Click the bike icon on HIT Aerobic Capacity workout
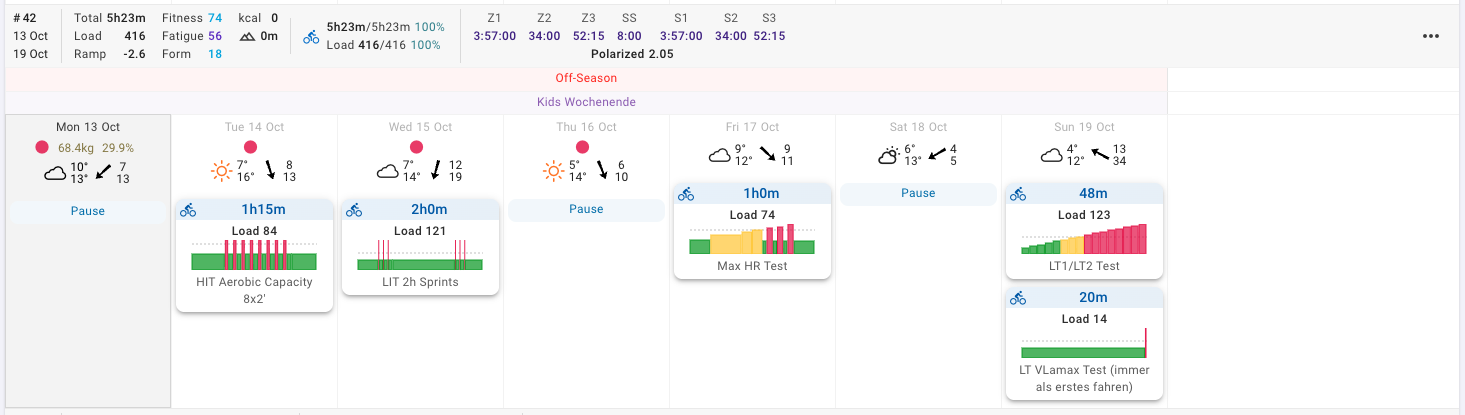The image size is (1465, 415). (x=187, y=210)
